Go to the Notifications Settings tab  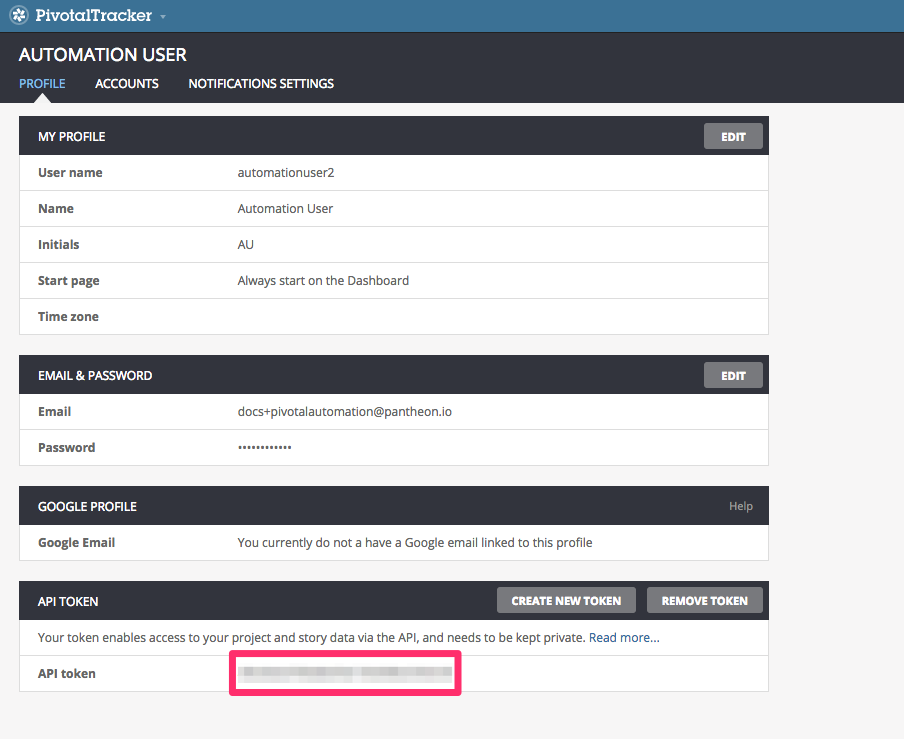click(x=261, y=84)
